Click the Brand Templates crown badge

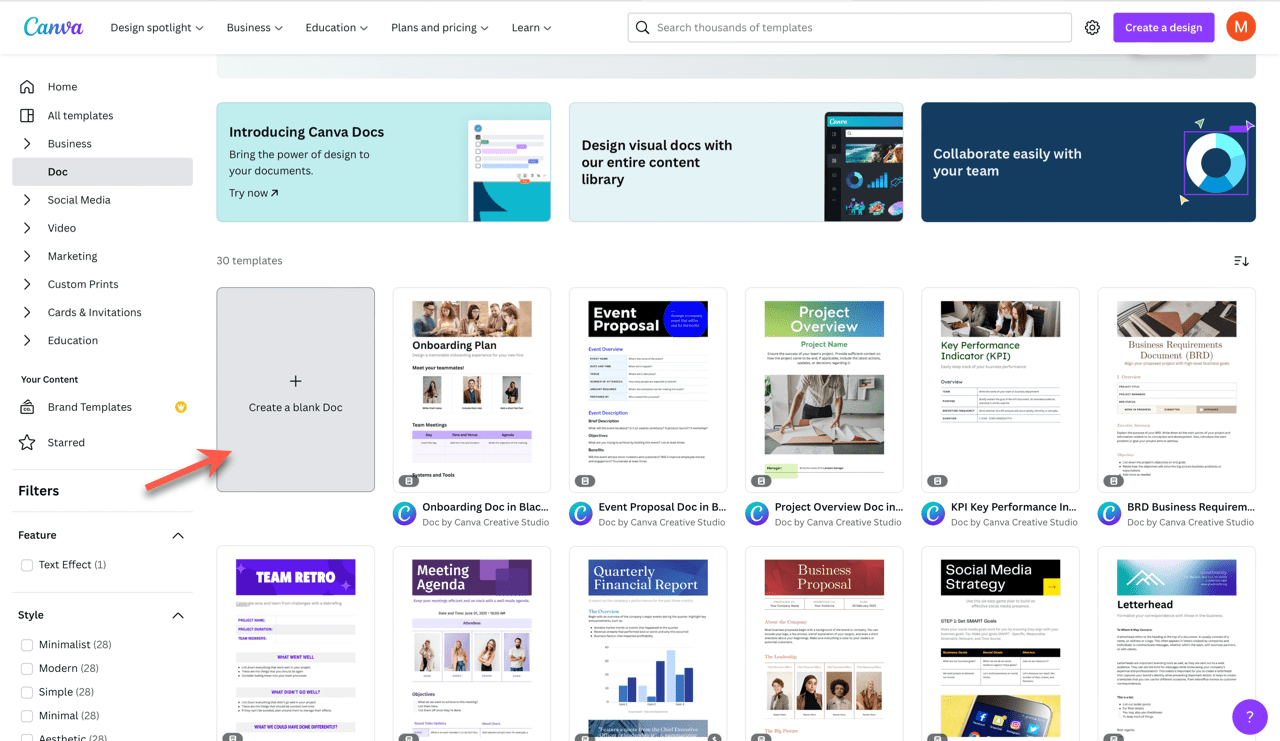[181, 407]
